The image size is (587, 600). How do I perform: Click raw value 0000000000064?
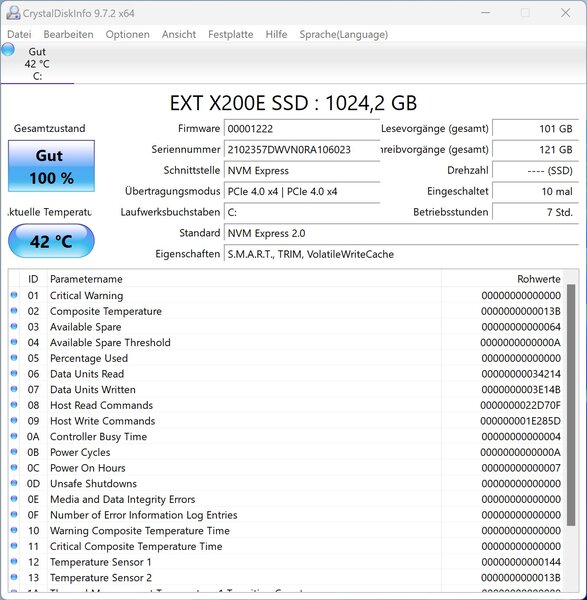[x=521, y=327]
